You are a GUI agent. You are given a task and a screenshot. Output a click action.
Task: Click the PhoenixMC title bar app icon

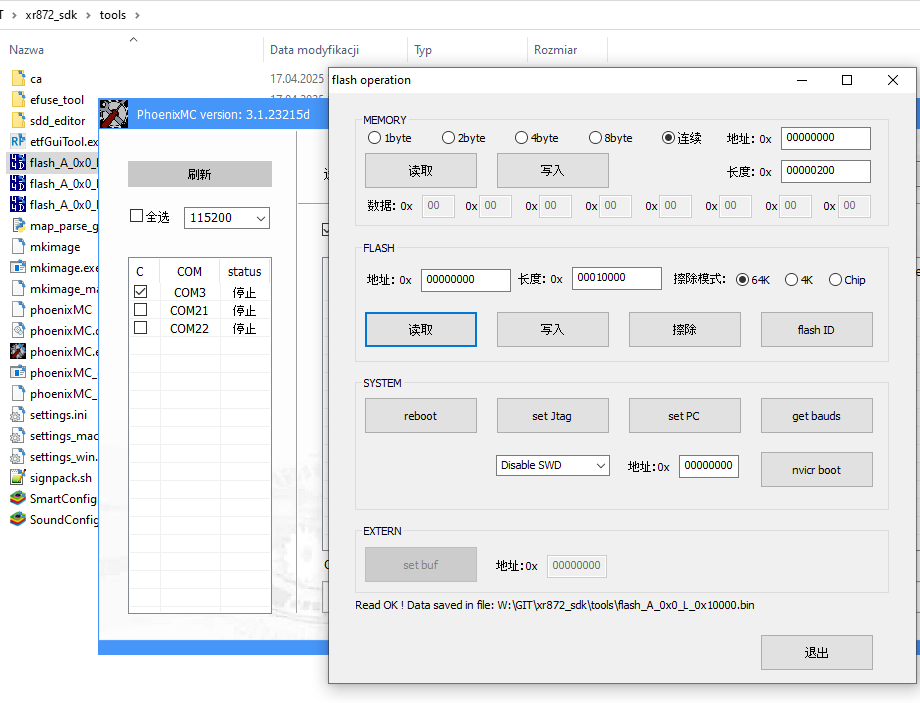click(x=114, y=114)
